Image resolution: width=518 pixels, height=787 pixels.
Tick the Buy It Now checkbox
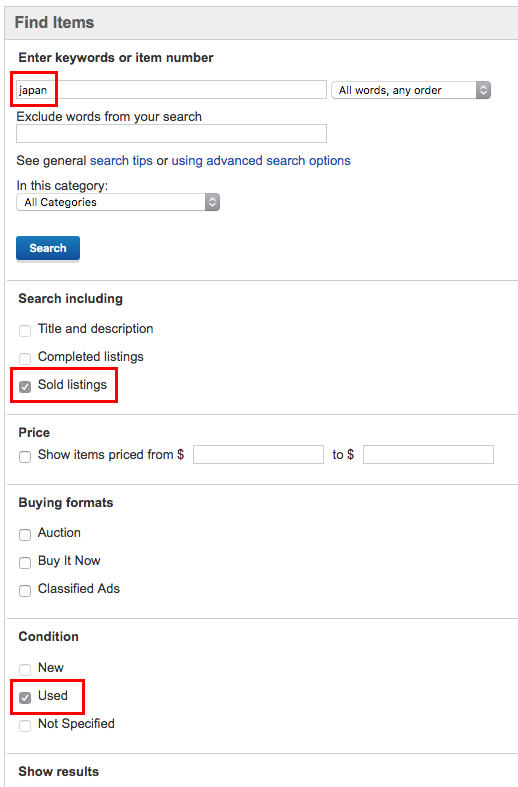click(25, 563)
